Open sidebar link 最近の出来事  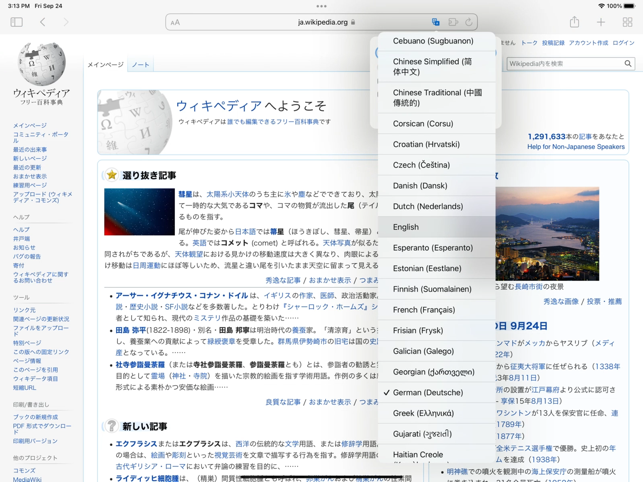30,149
